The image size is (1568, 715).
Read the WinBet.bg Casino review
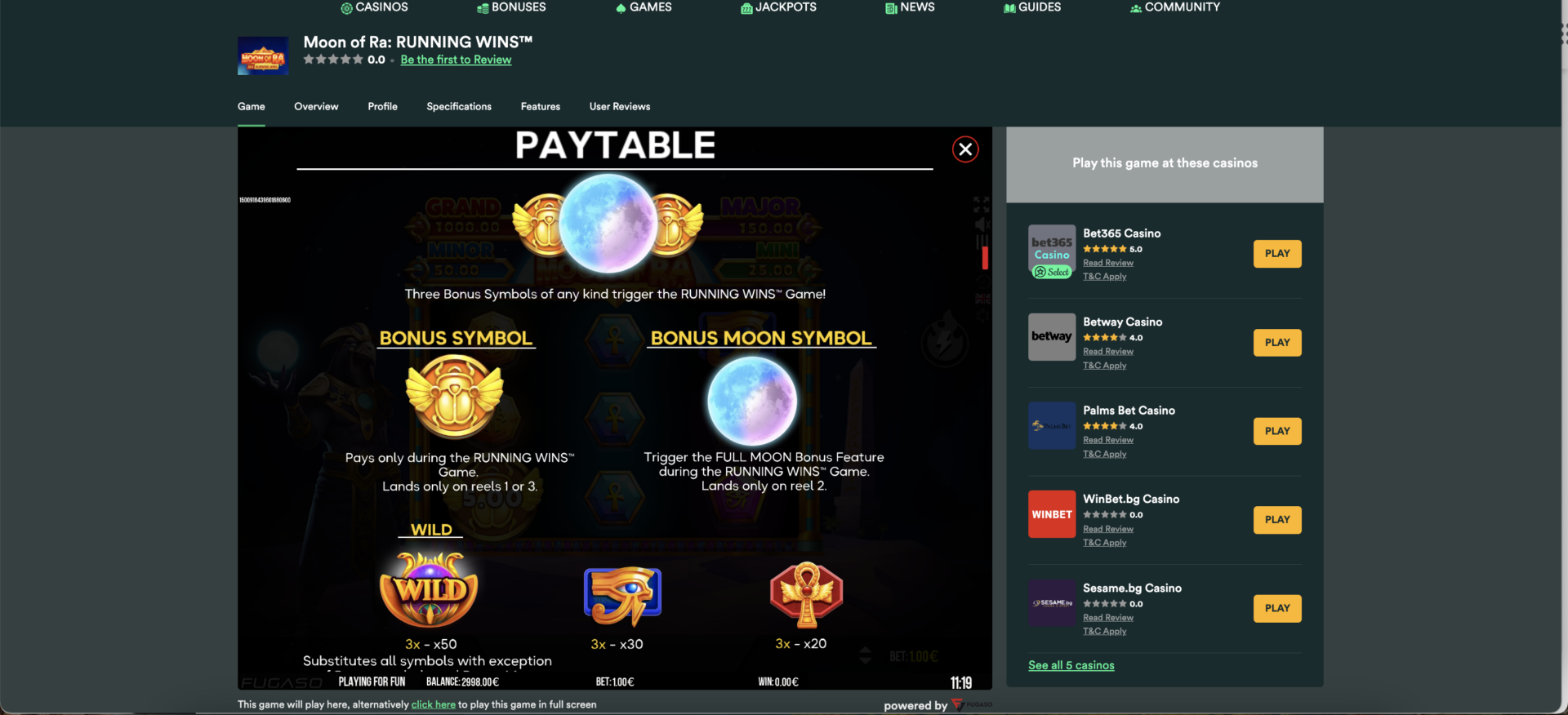click(x=1108, y=529)
